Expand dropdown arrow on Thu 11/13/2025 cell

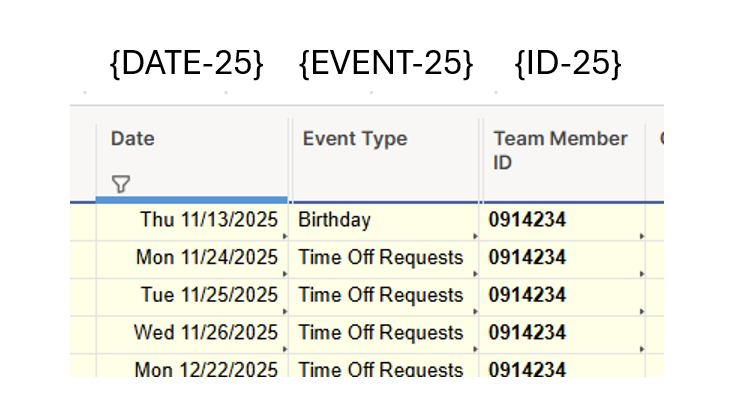pyautogui.click(x=285, y=236)
